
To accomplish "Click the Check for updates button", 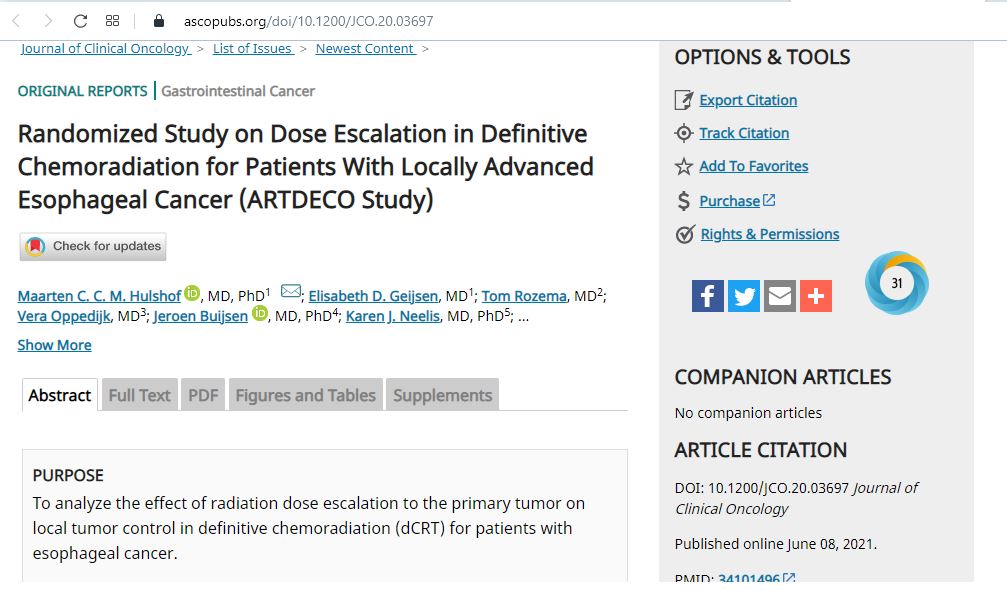I will 92,246.
